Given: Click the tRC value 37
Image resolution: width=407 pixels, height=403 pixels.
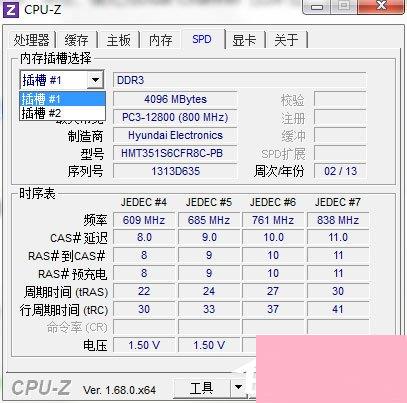Looking at the screenshot, I should 273,309.
